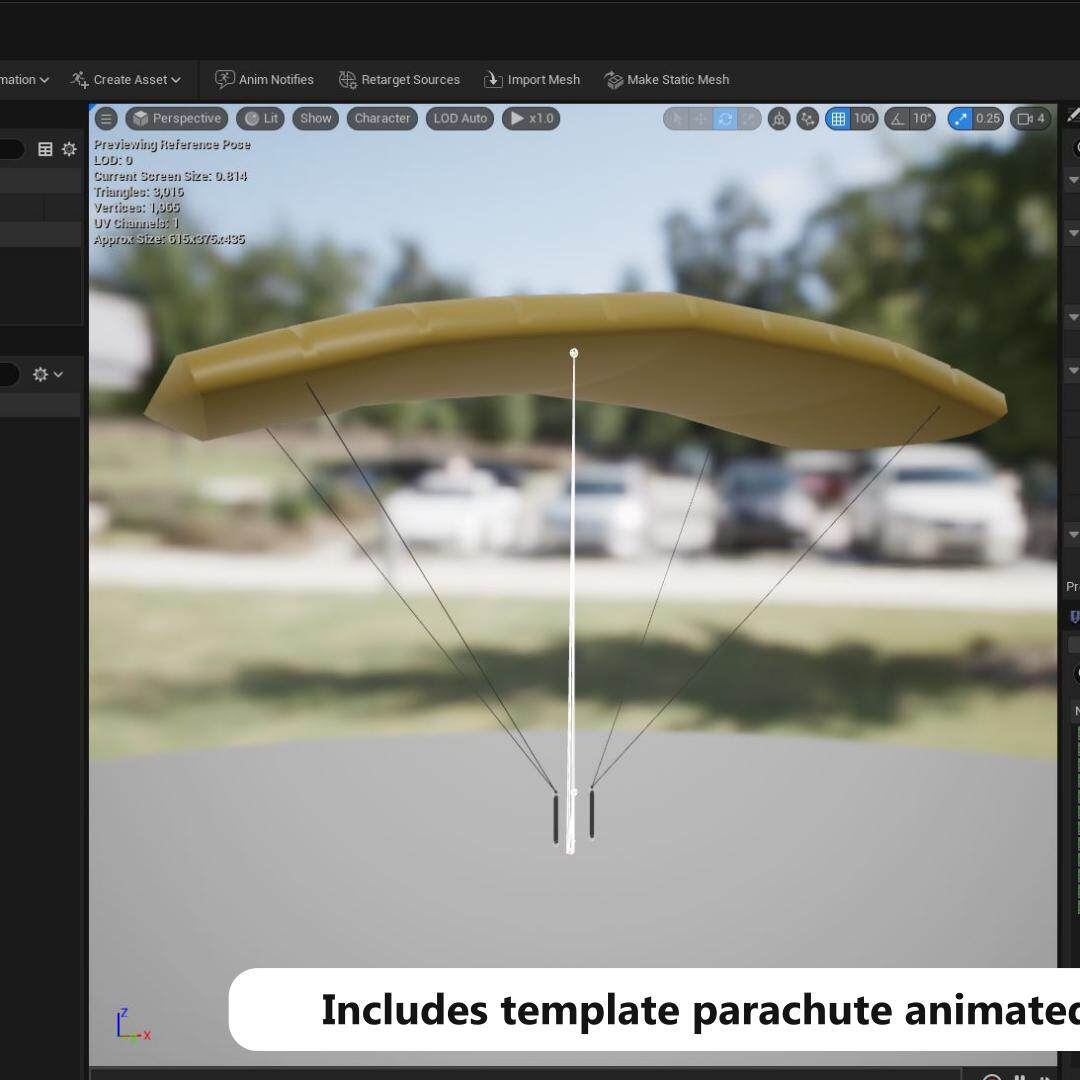Select the translate transform tool
Viewport: 1080px width, 1080px height.
pos(700,119)
